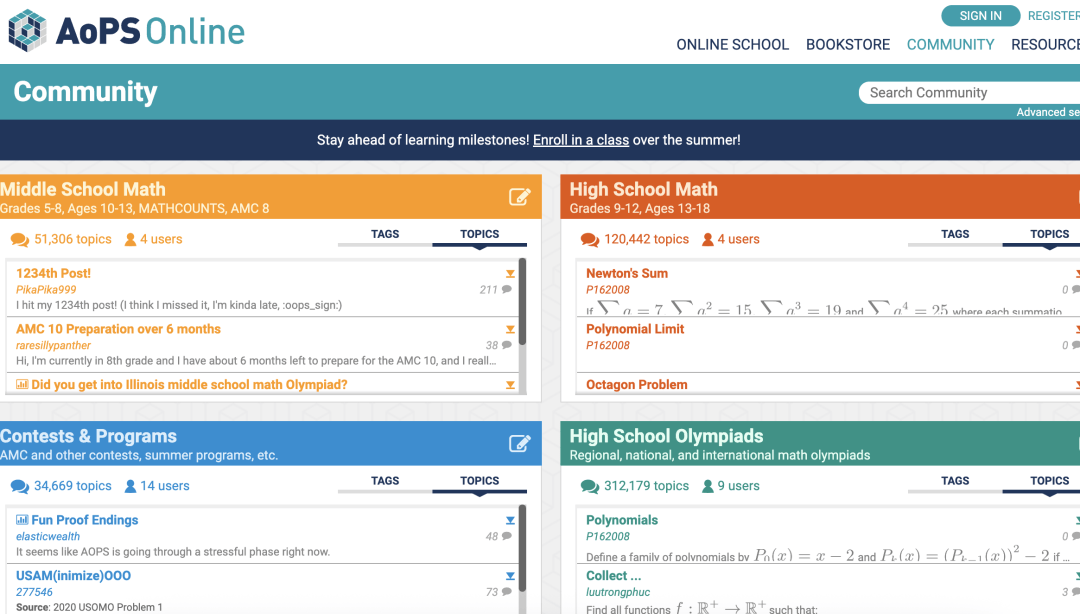
Task: Click bookmark icon on Fun Proof Endings topic
Action: click(x=510, y=520)
